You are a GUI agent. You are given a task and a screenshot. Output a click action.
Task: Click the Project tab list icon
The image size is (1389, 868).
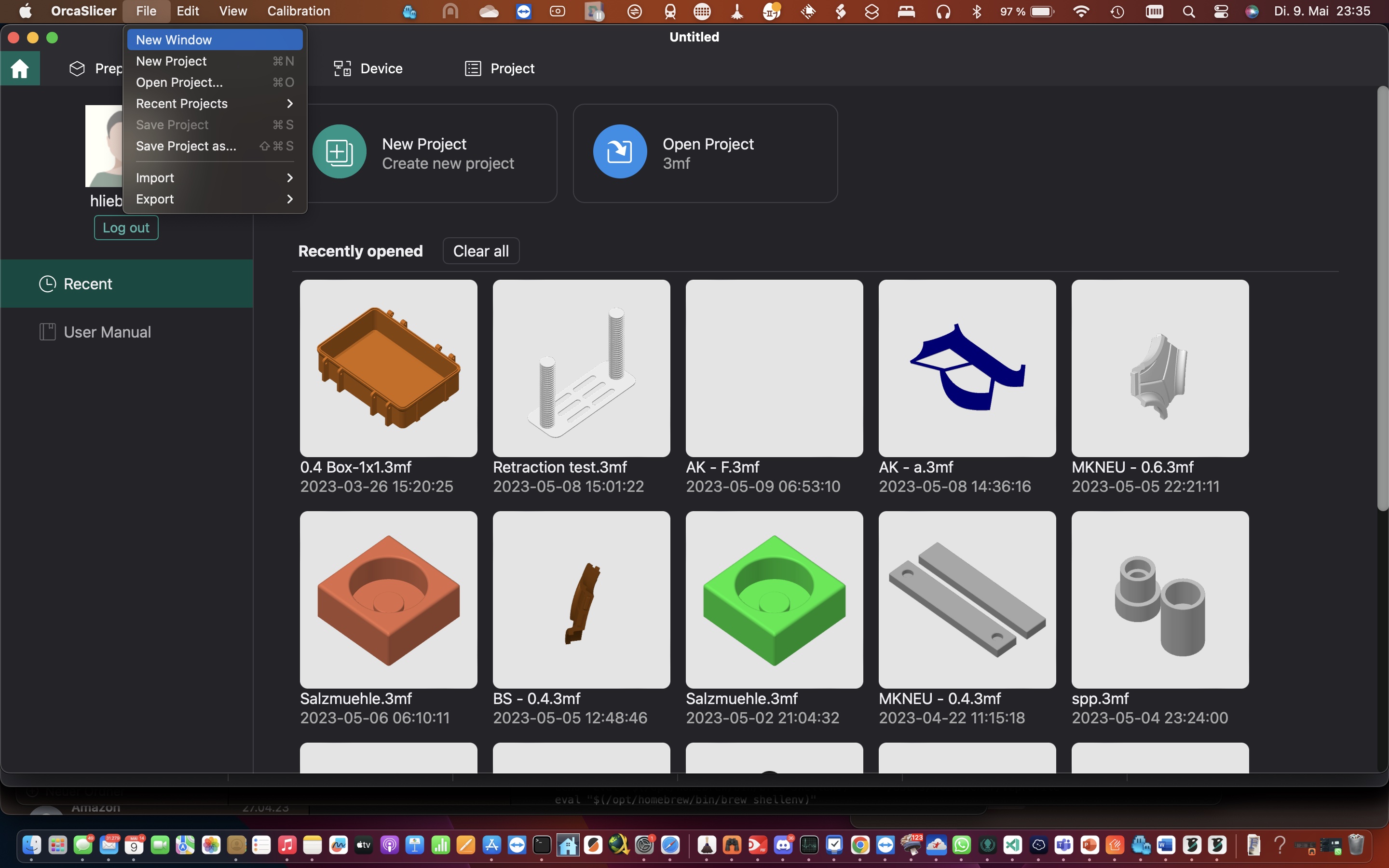pos(472,68)
